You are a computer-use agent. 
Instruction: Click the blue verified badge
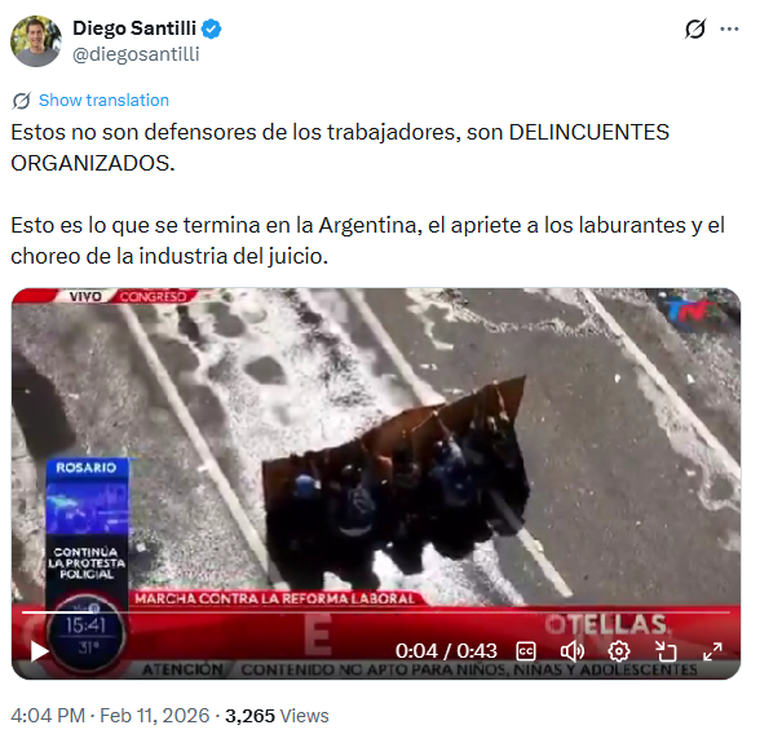click(x=211, y=29)
